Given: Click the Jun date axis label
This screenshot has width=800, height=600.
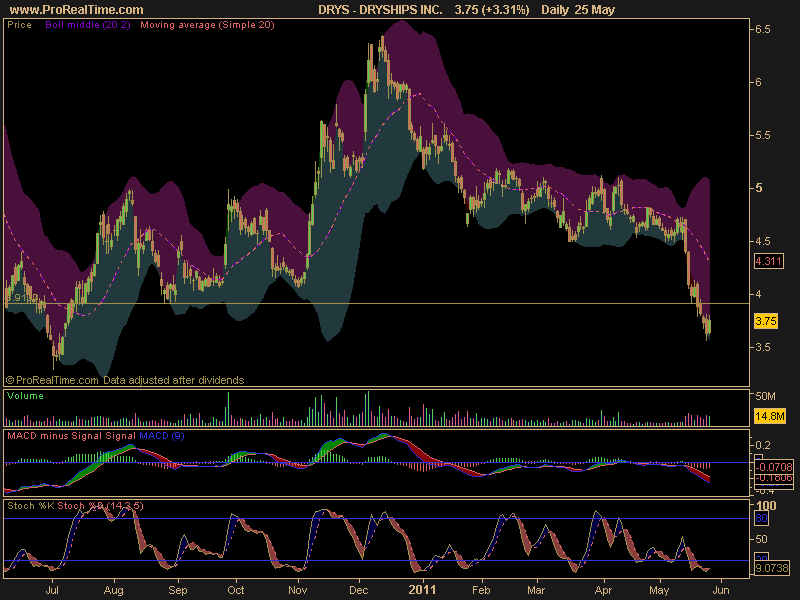Looking at the screenshot, I should 720,590.
